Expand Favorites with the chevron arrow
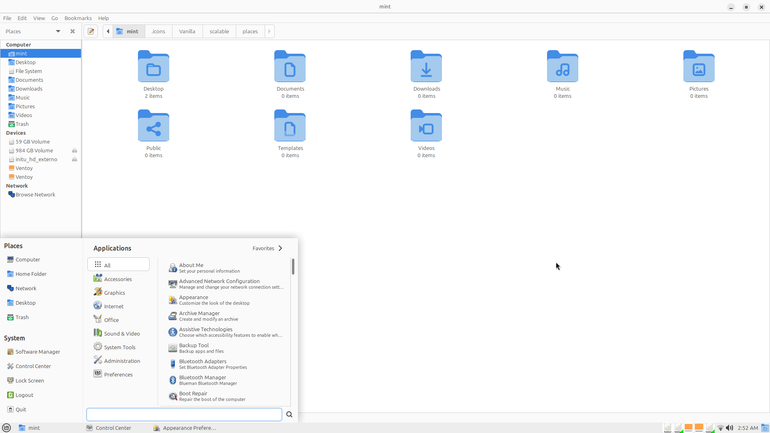 point(280,248)
